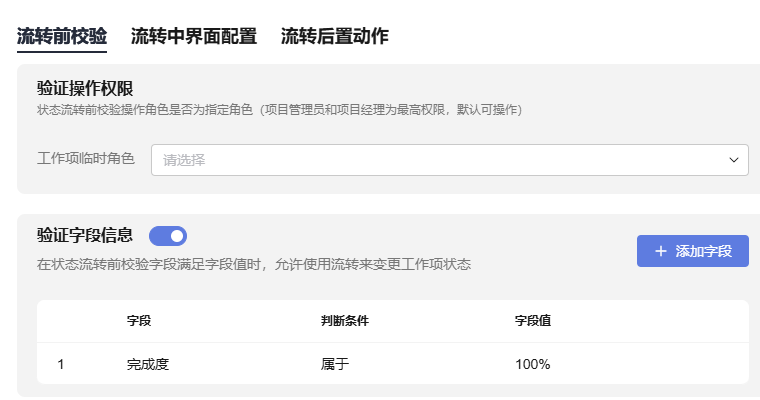
Task: Click the 100% field value cell
Action: tap(532, 364)
